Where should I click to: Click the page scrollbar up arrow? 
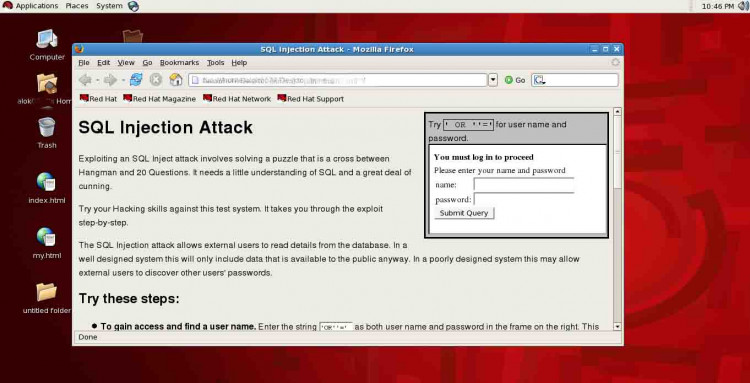617,111
